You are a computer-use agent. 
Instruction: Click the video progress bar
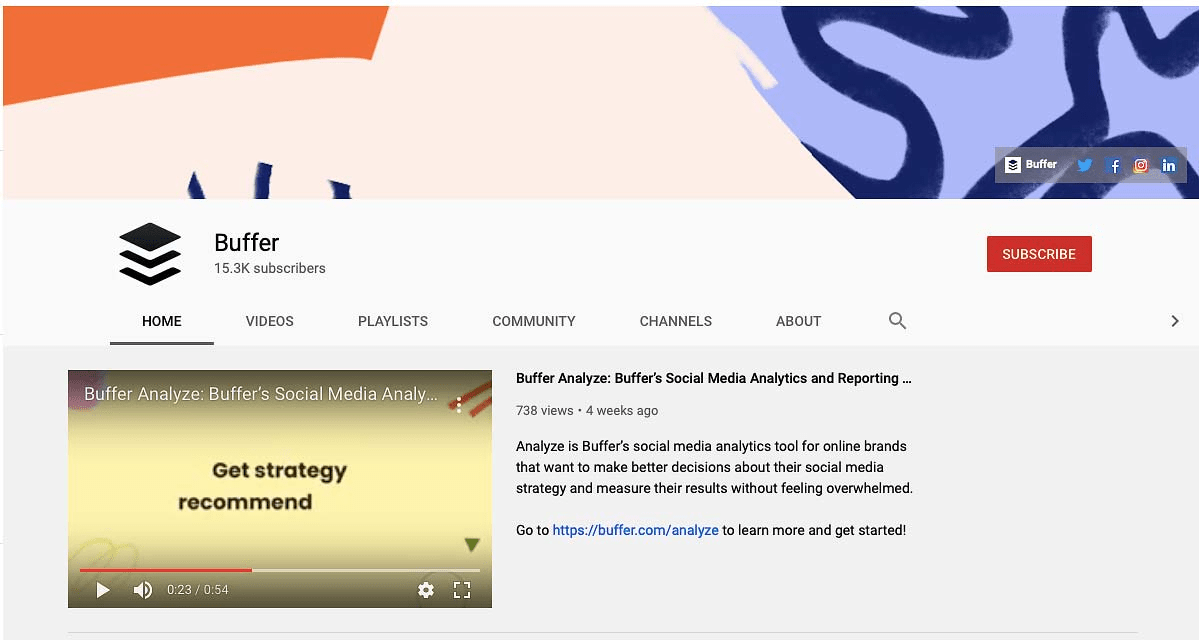(x=280, y=569)
